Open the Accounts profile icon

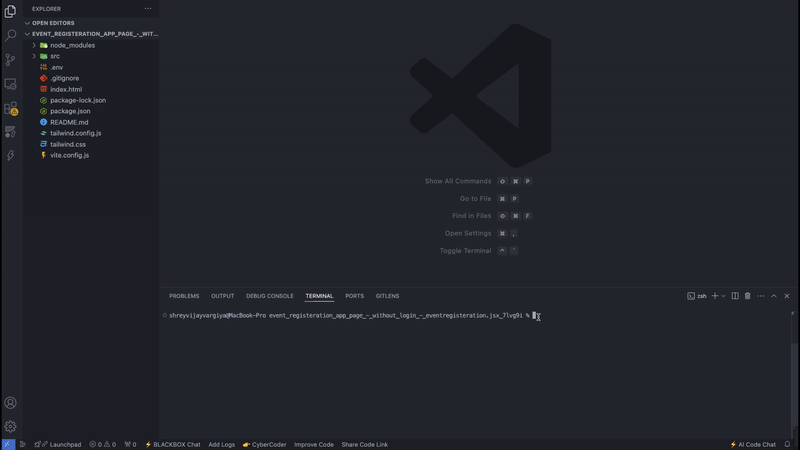(10, 403)
